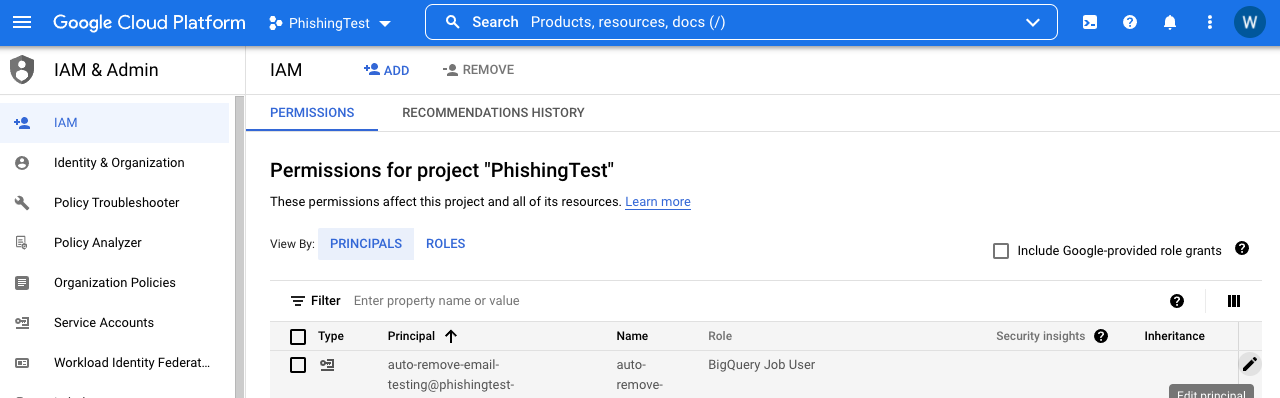1280x398 pixels.
Task: Switch to the PERMISSIONS tab
Action: (x=312, y=113)
